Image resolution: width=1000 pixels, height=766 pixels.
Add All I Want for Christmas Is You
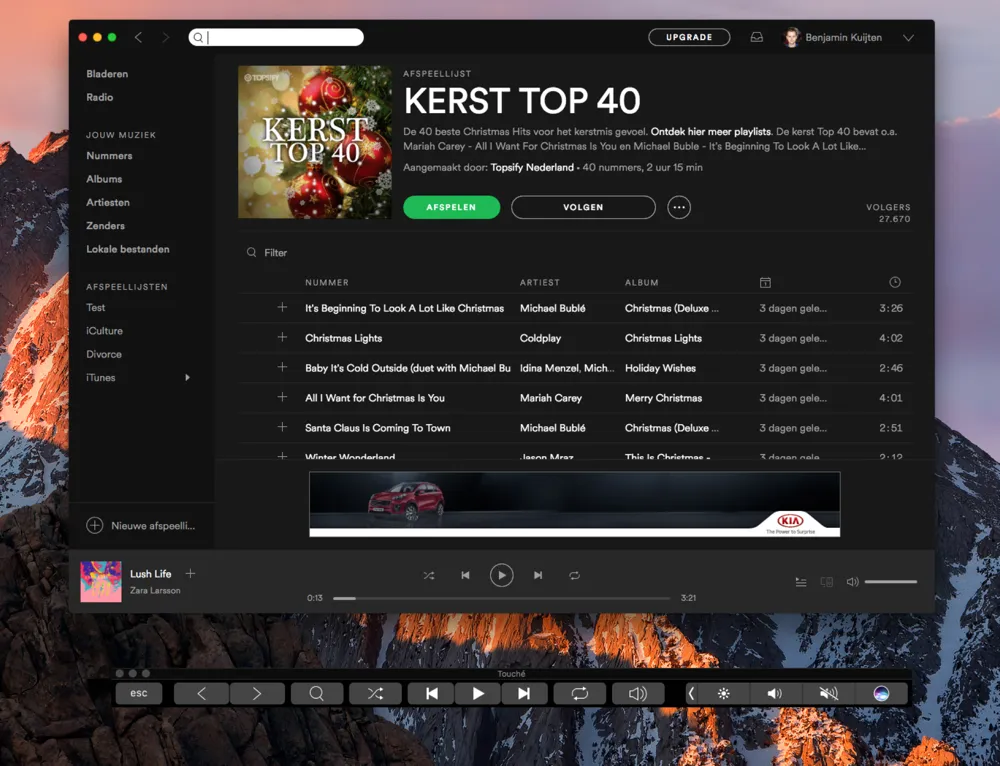tap(282, 397)
